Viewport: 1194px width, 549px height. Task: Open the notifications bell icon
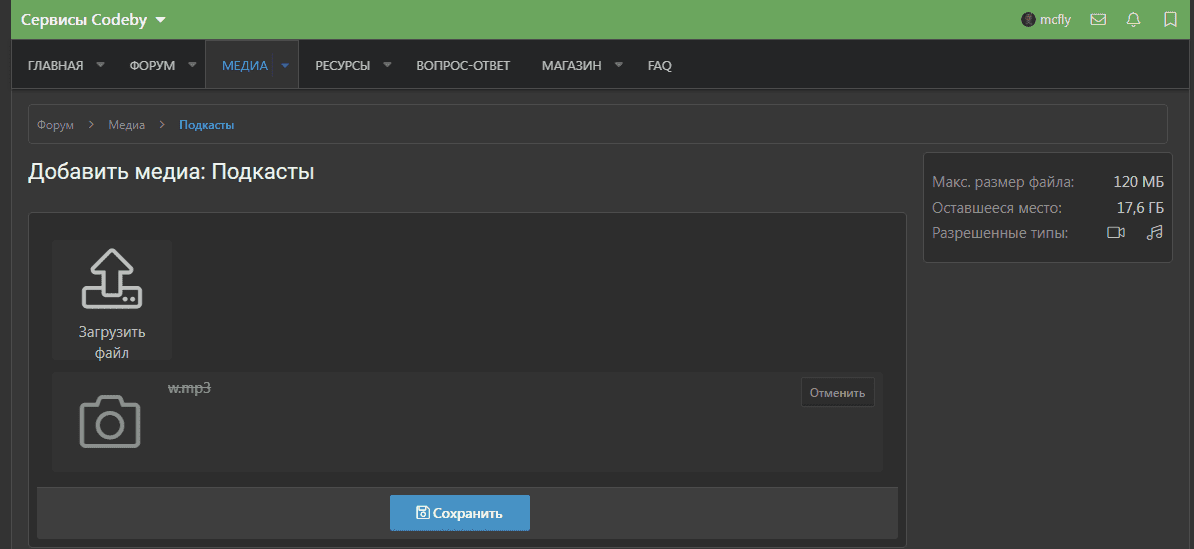[x=1133, y=19]
